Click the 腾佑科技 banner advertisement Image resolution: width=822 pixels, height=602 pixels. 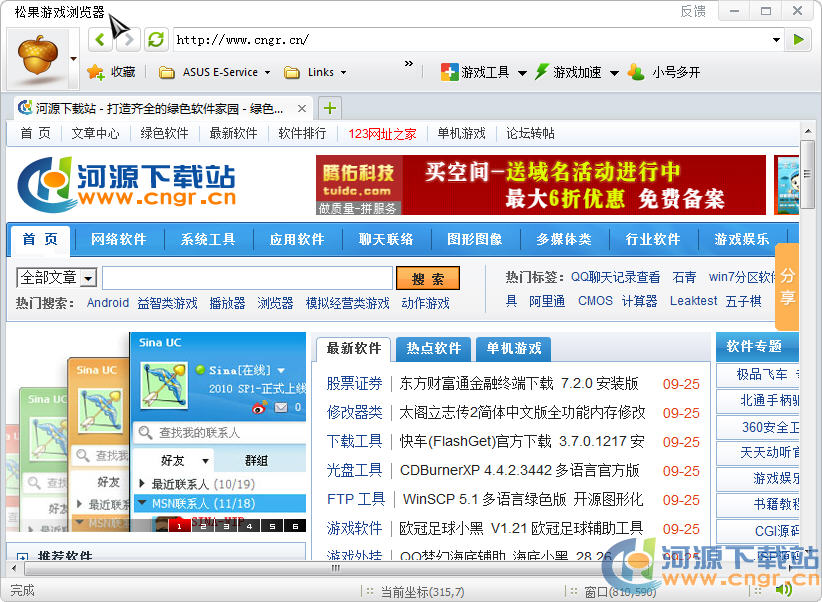click(540, 185)
